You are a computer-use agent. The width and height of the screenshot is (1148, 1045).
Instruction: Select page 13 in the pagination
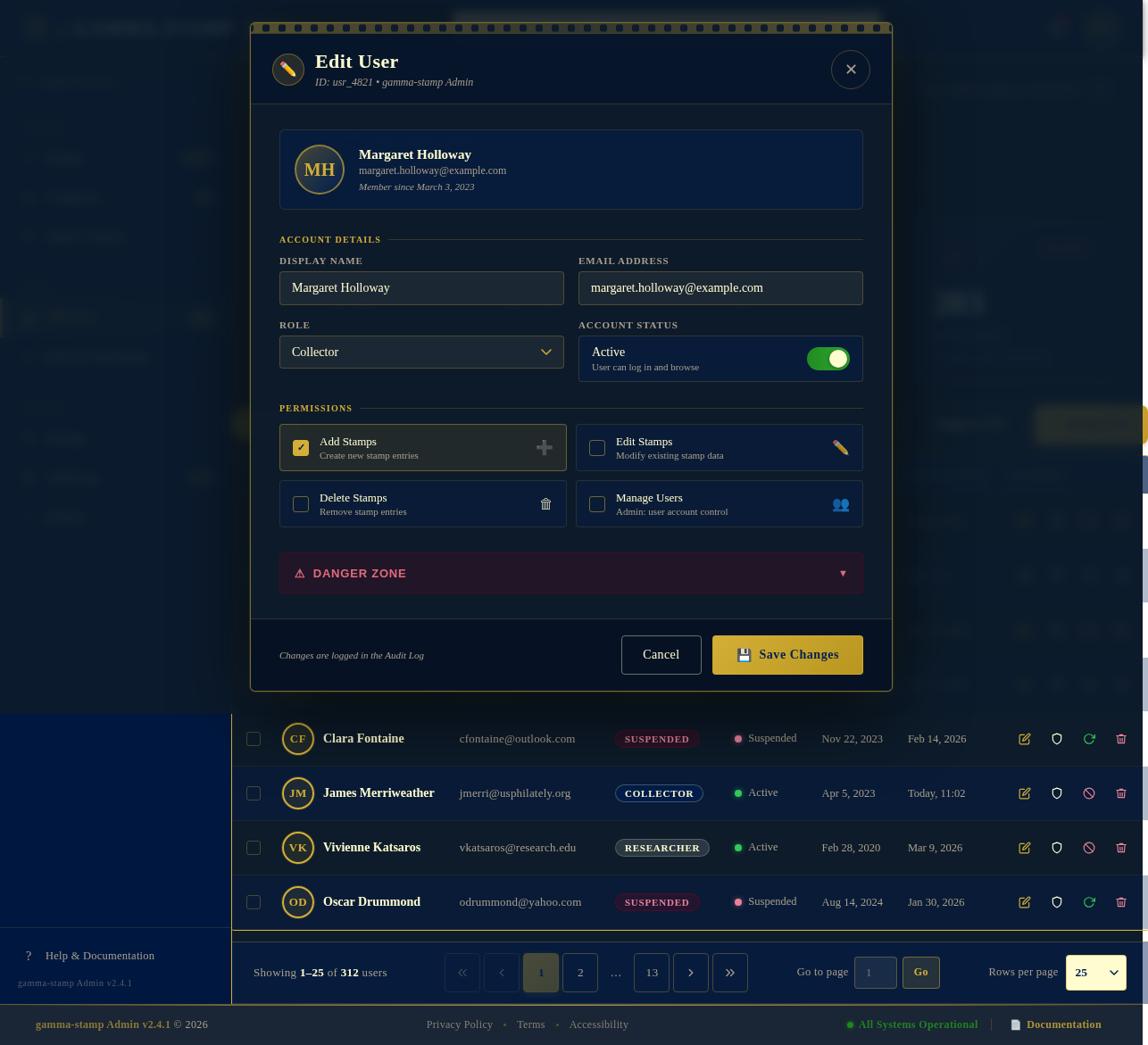coord(651,972)
